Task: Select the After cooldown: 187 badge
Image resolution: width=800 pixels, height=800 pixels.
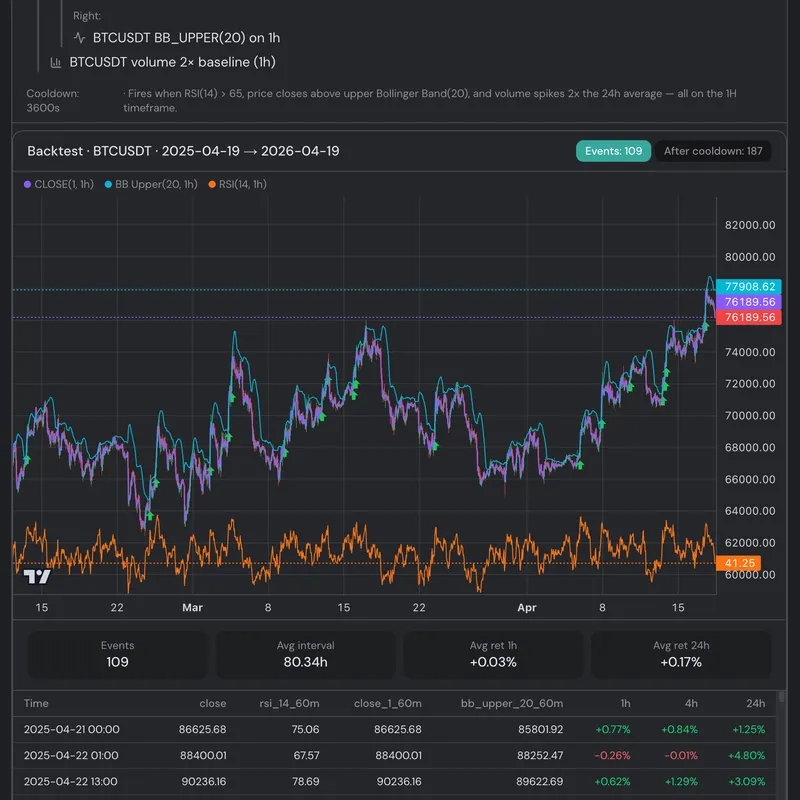Action: coord(713,151)
